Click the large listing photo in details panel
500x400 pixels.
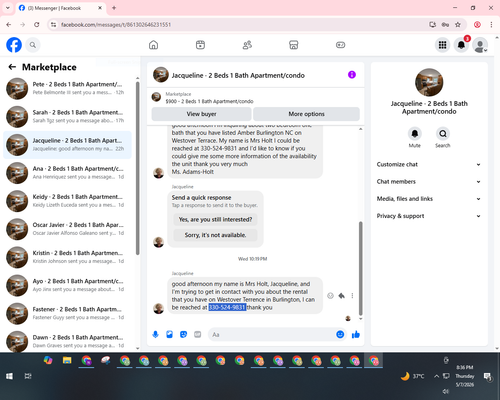[429, 82]
